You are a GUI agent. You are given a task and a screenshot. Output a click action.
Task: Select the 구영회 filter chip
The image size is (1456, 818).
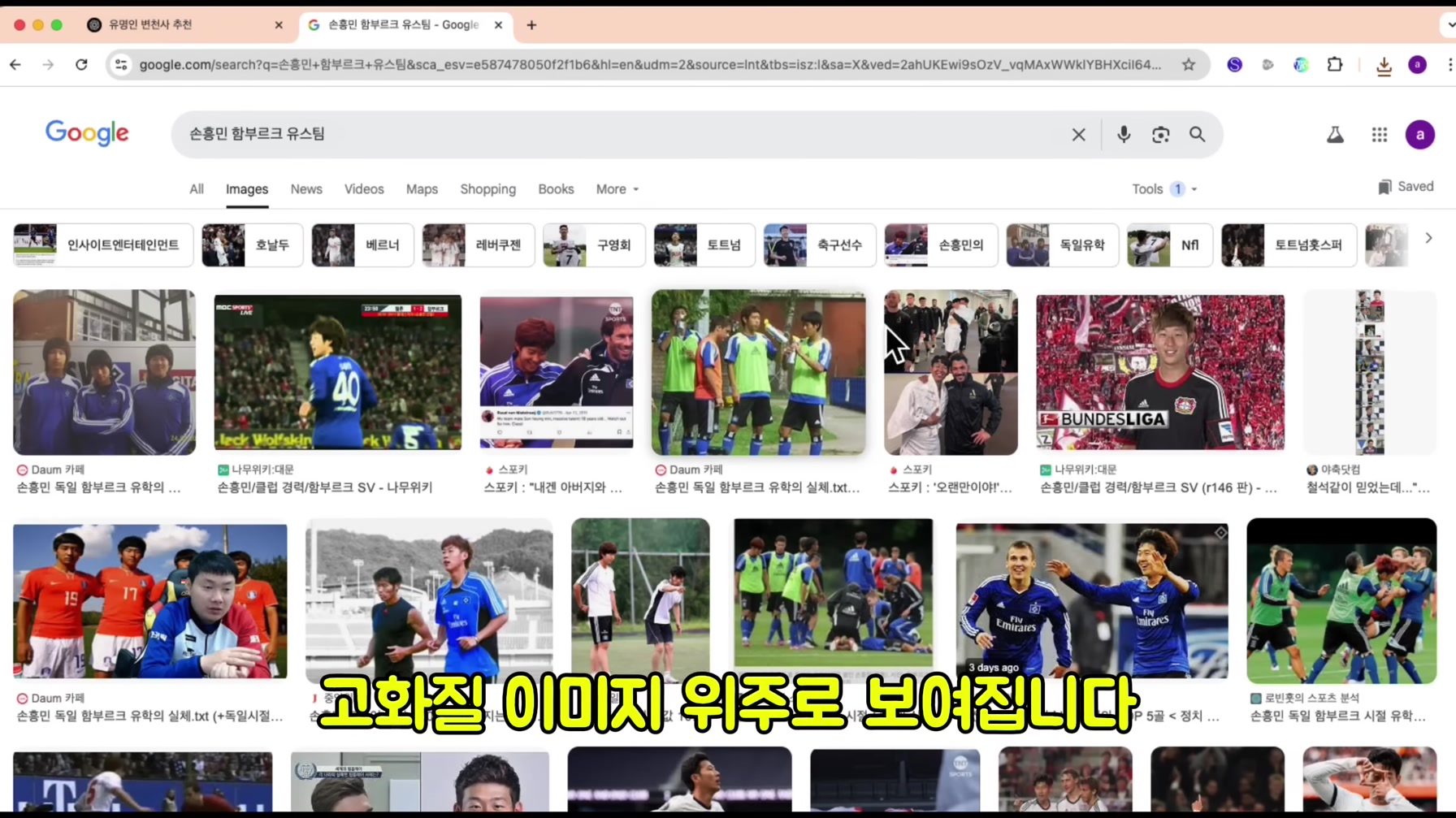594,245
